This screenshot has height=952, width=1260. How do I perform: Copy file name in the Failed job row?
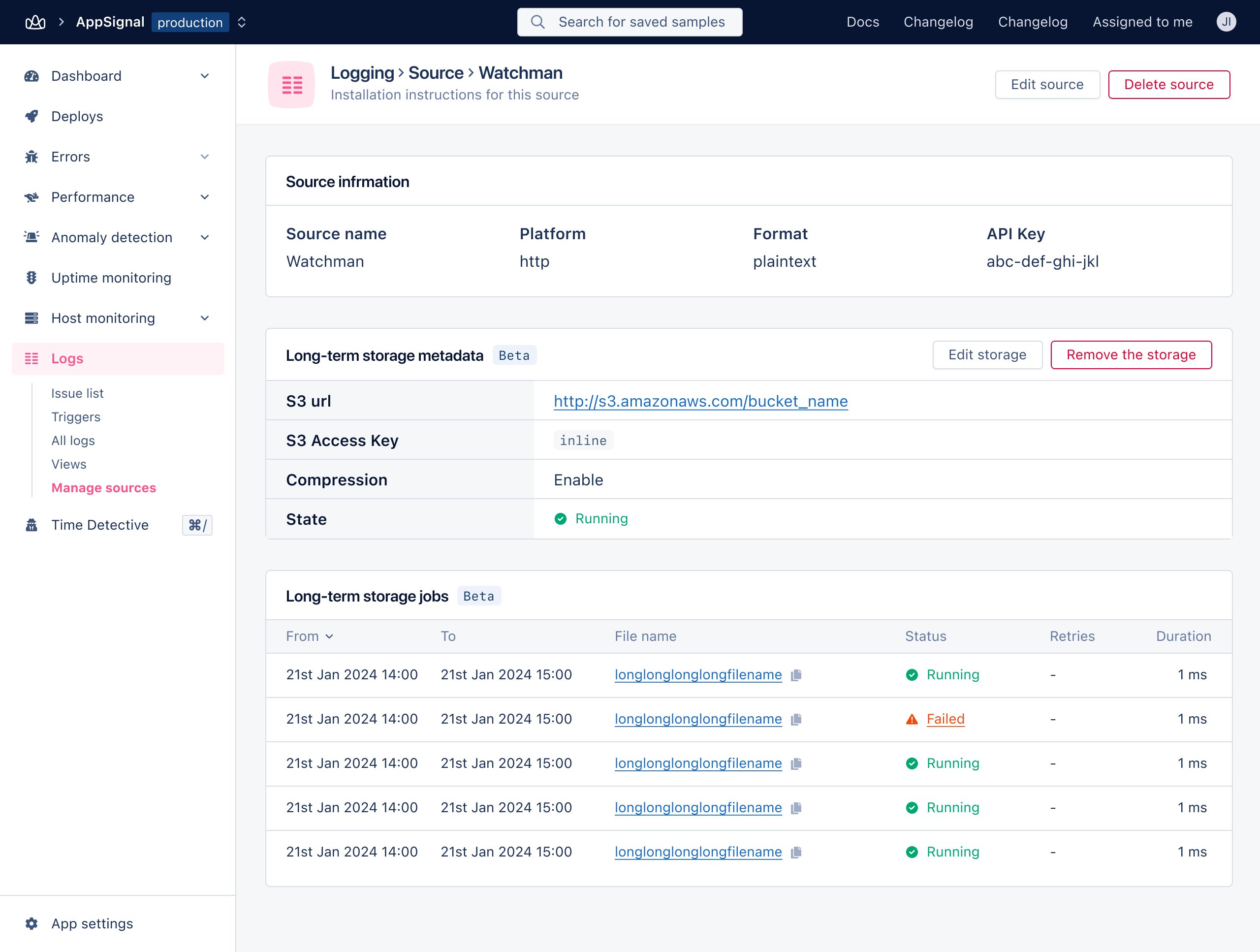point(796,719)
